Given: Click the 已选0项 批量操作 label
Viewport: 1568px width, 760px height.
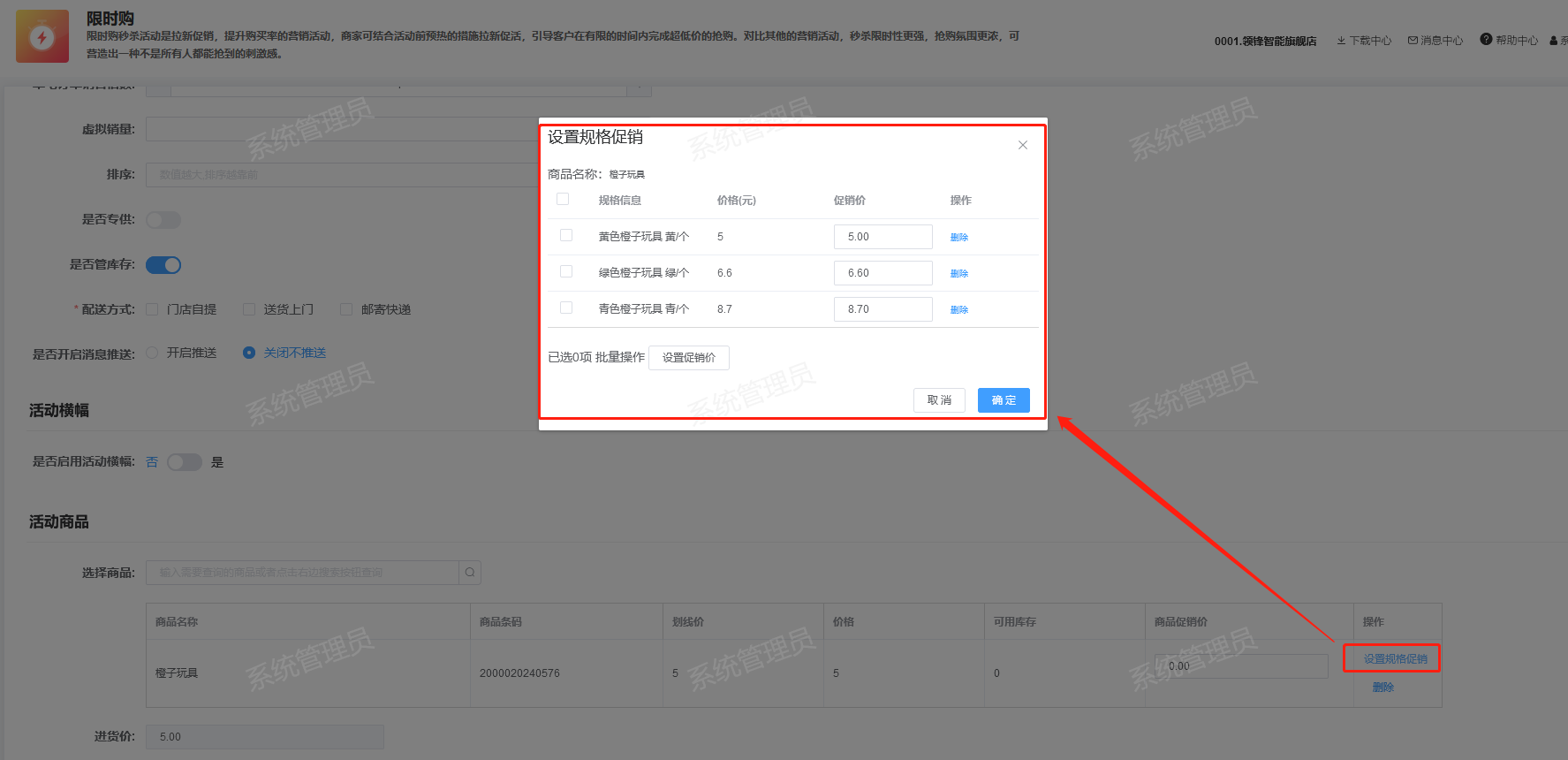Looking at the screenshot, I should click(596, 357).
